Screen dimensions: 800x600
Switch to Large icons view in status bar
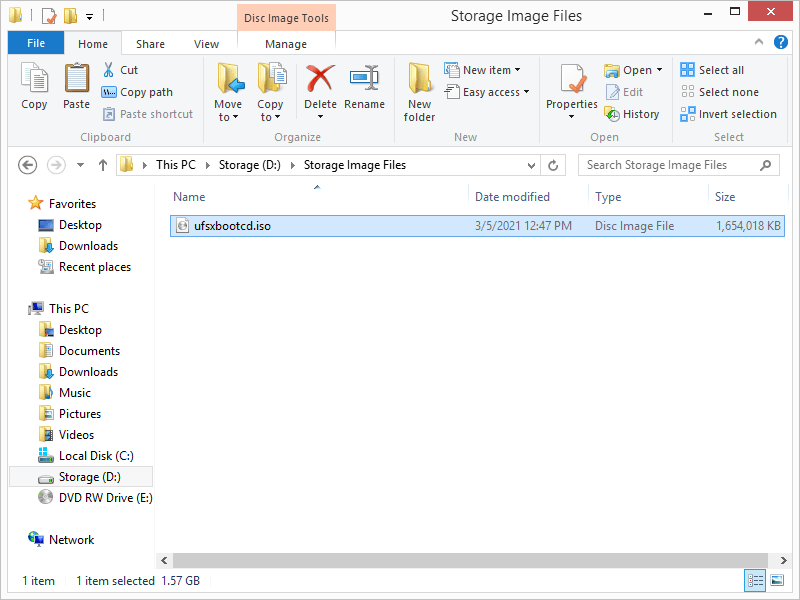(777, 581)
